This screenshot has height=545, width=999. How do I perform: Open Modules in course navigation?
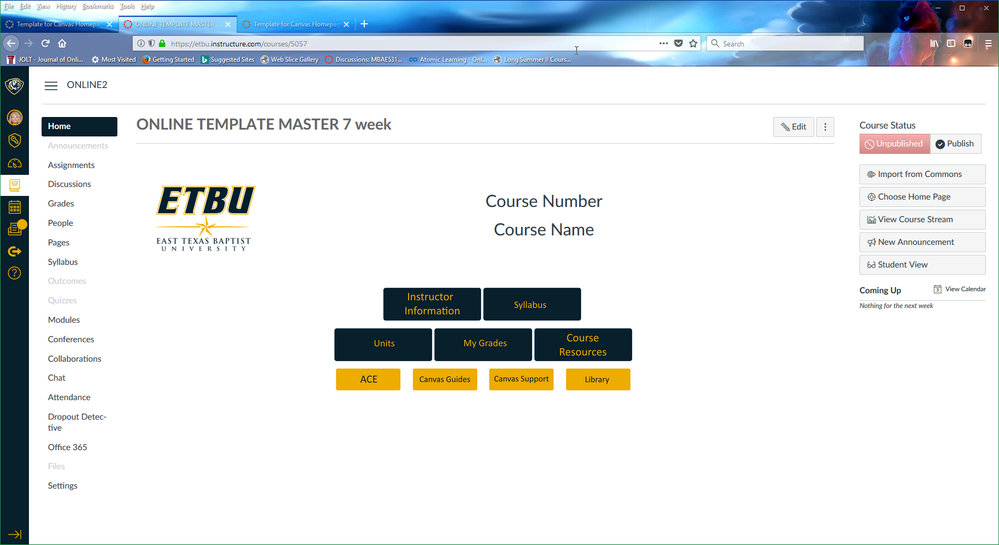[64, 320]
